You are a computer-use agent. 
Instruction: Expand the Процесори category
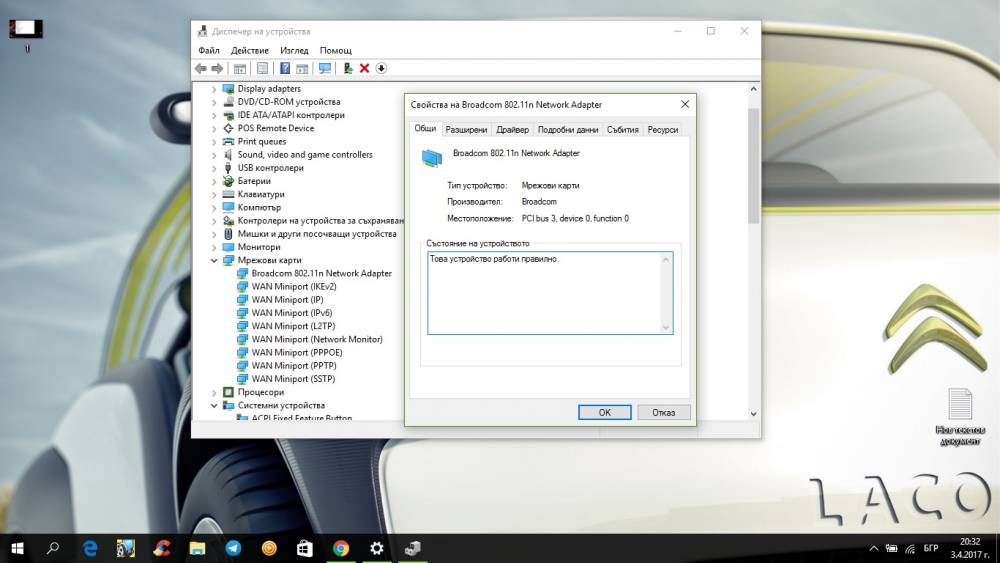214,393
